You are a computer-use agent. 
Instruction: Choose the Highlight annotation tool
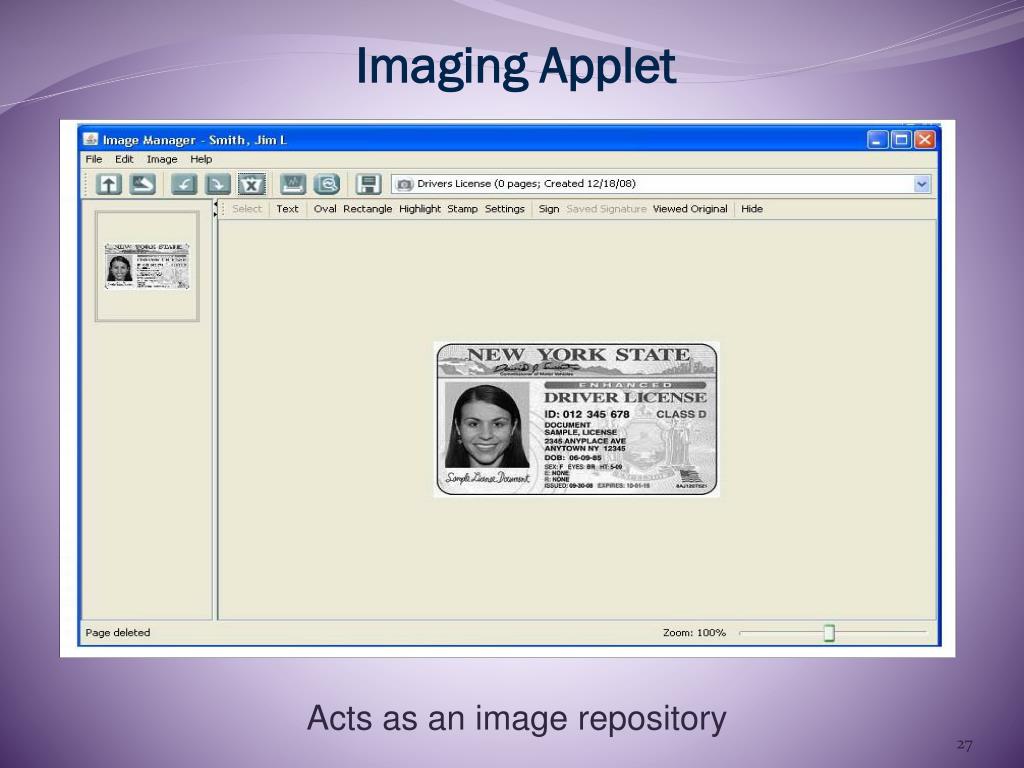pyautogui.click(x=420, y=209)
